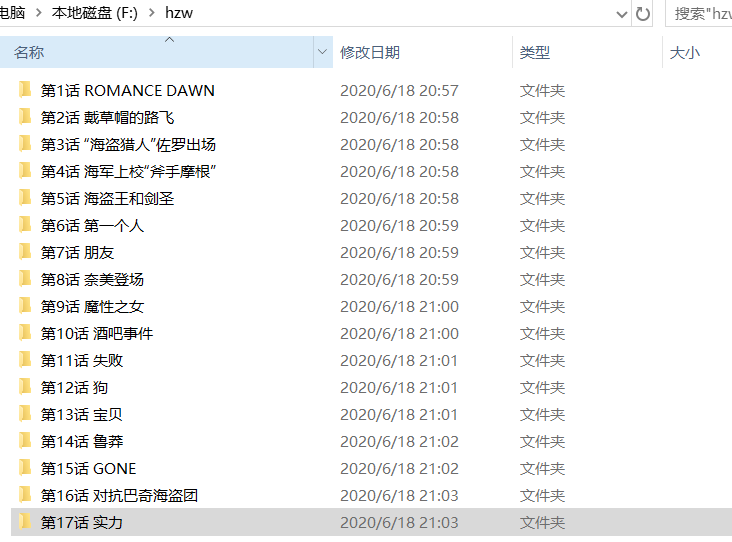Click the date 2020/6/18 20:57
The width and height of the screenshot is (732, 542).
(x=400, y=90)
